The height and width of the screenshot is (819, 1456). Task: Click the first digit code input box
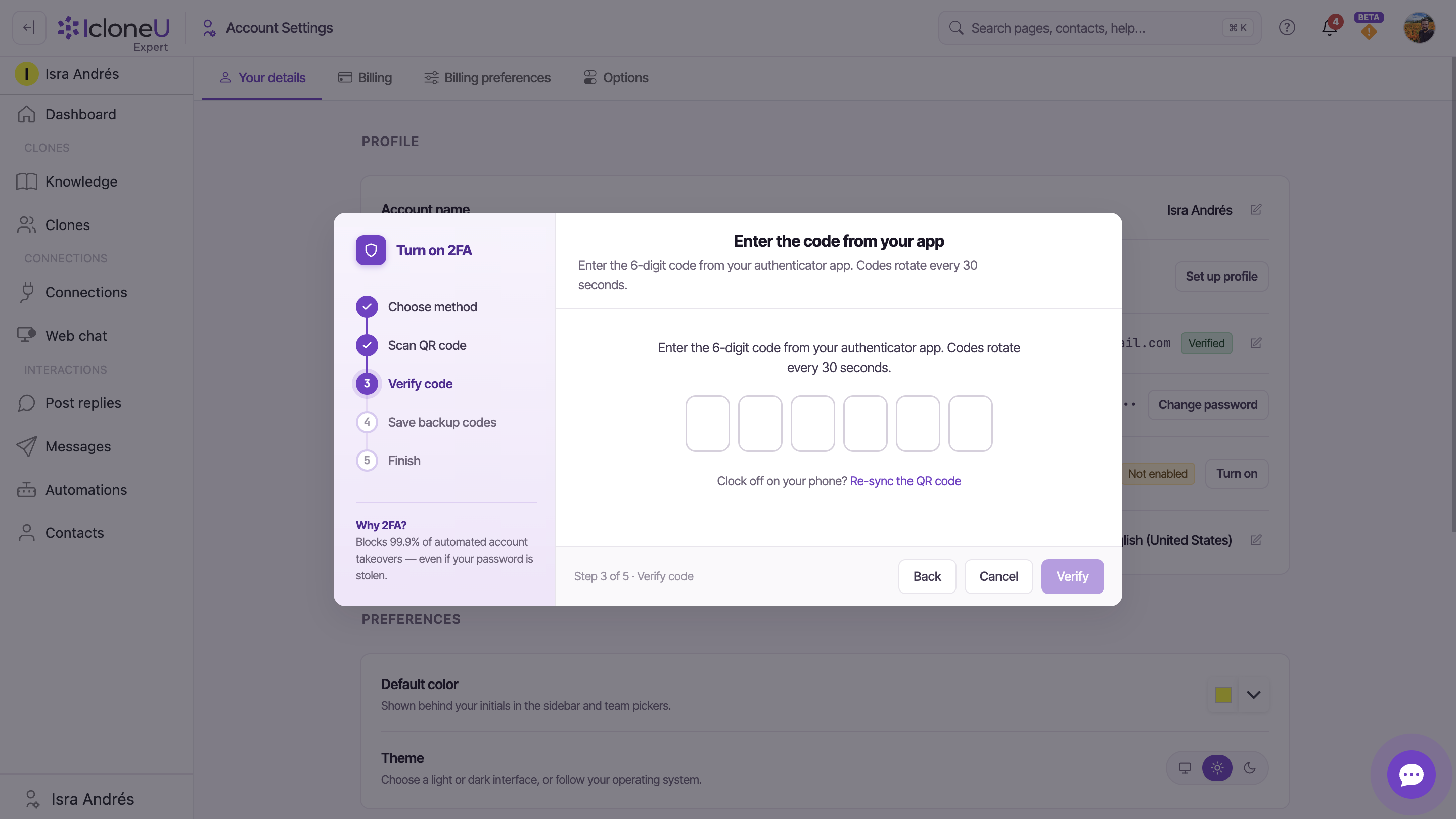point(707,424)
